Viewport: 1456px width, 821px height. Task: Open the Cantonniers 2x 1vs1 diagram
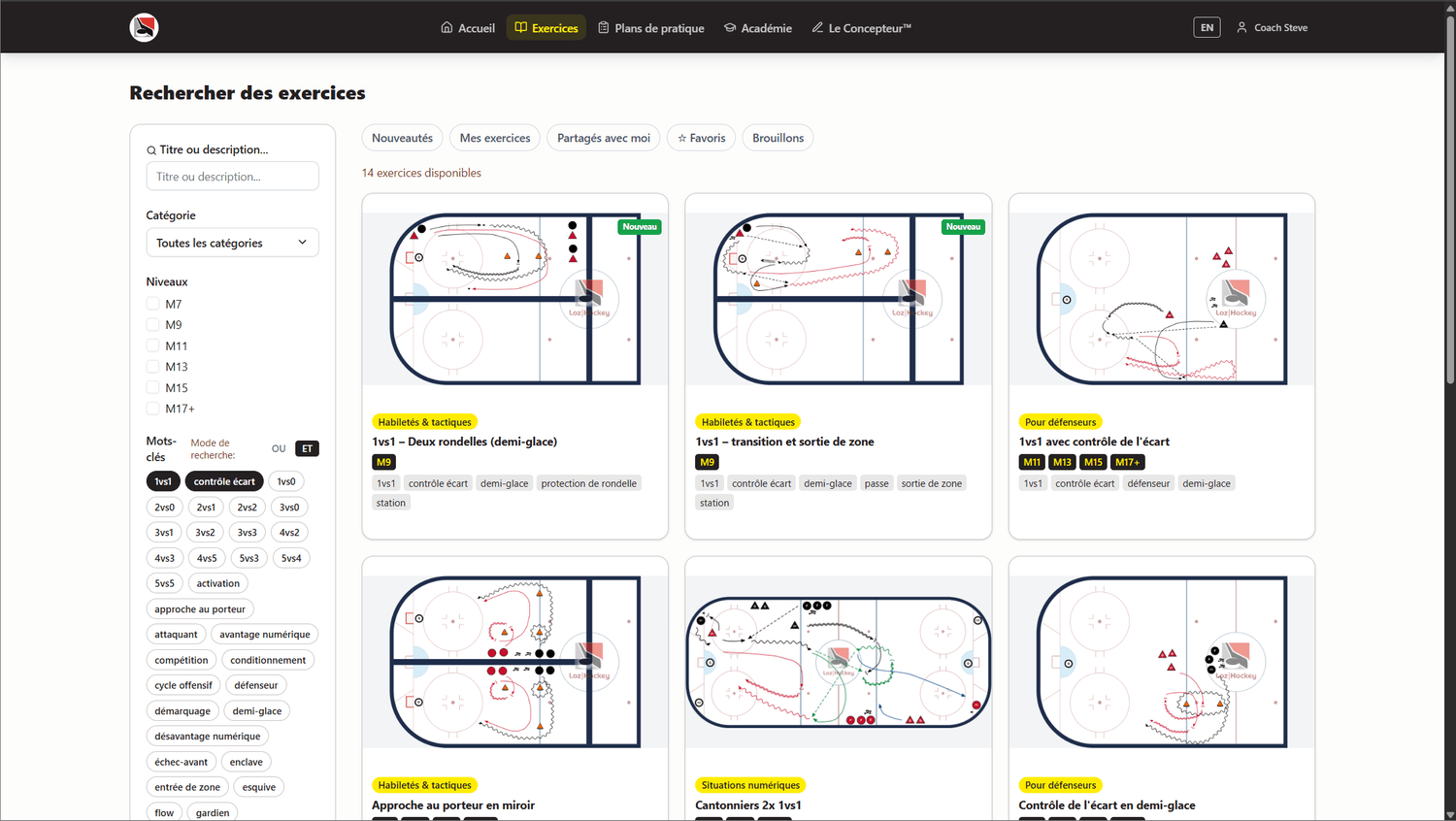[839, 662]
